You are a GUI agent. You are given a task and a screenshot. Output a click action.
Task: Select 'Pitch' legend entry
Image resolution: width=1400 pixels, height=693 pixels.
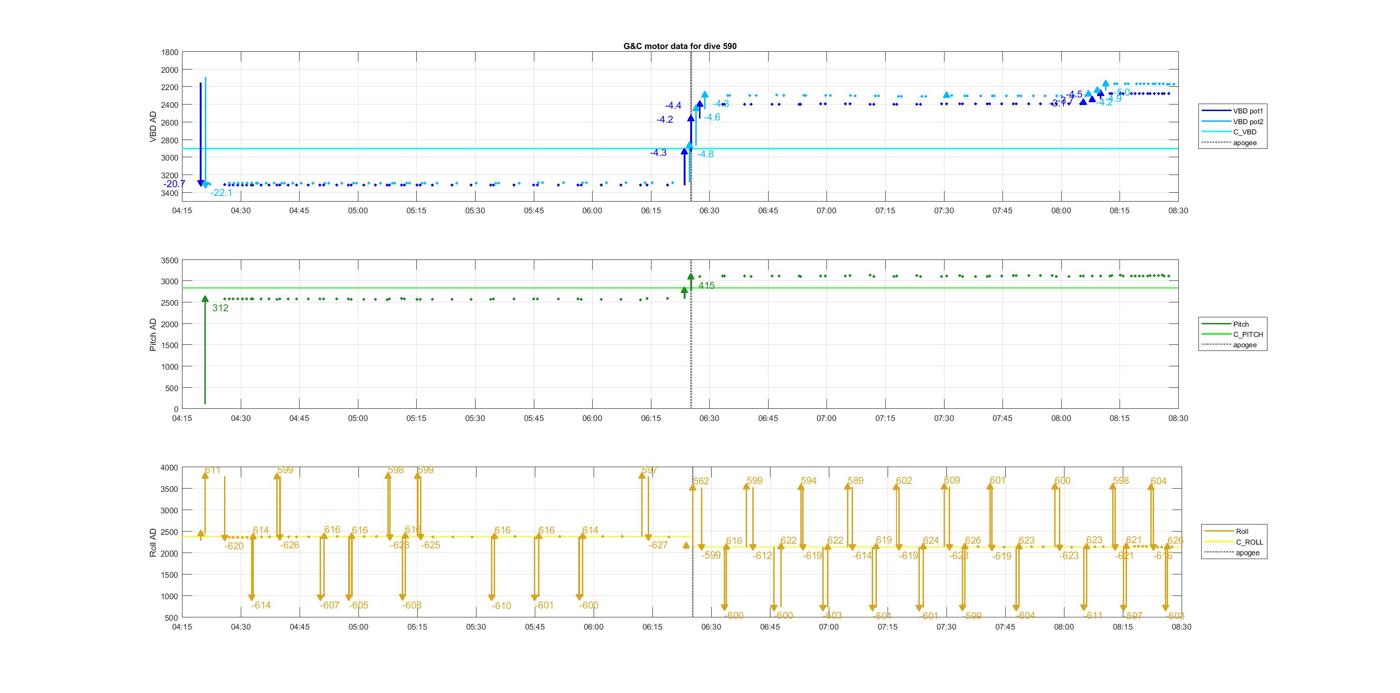tap(1241, 324)
